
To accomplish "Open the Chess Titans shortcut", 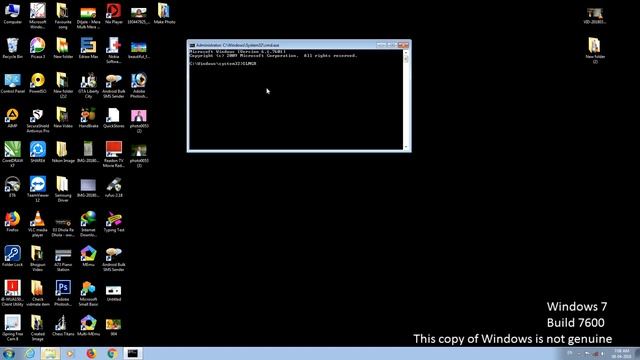I will coord(63,325).
